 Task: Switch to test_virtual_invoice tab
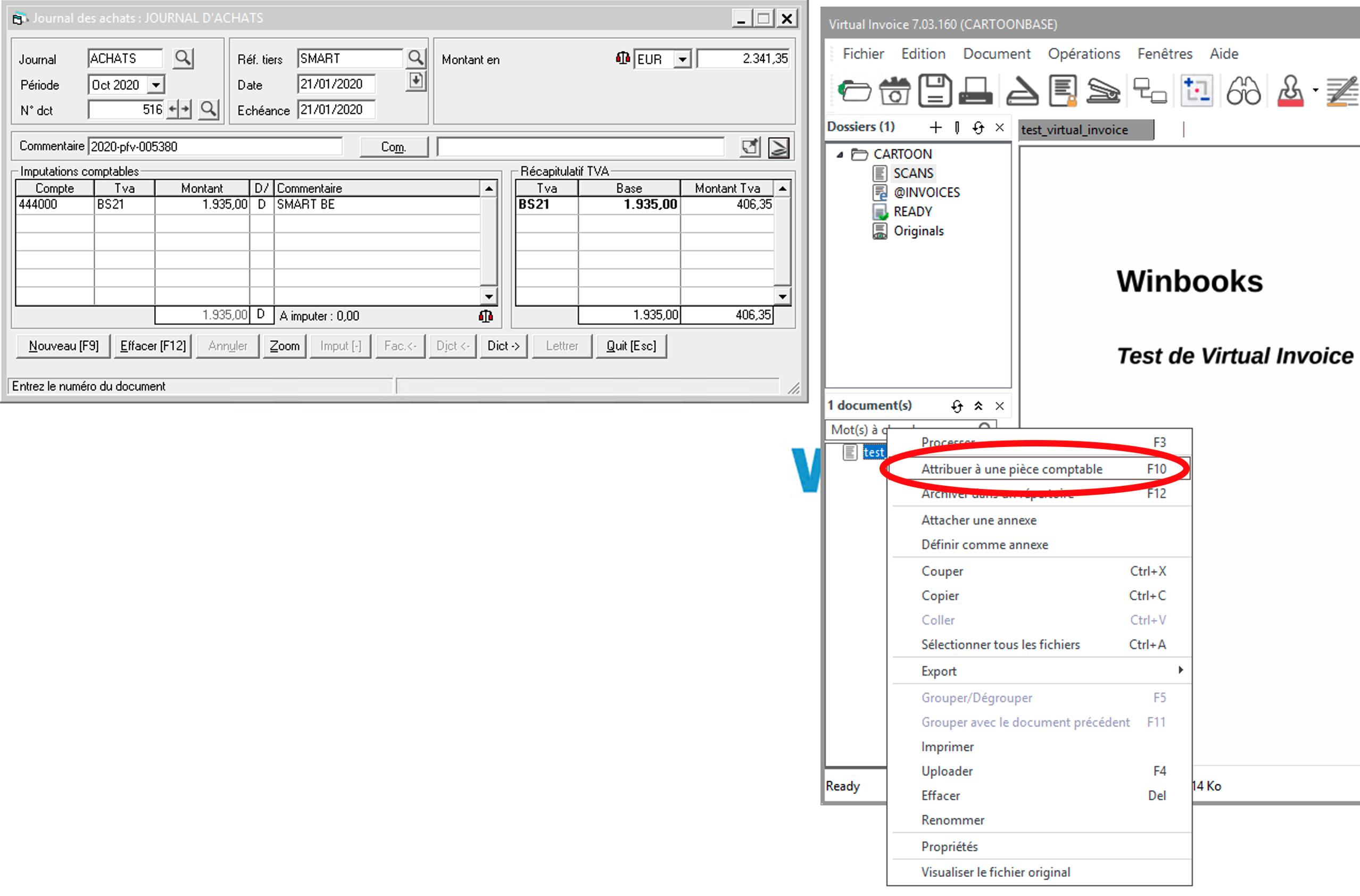tap(1086, 130)
